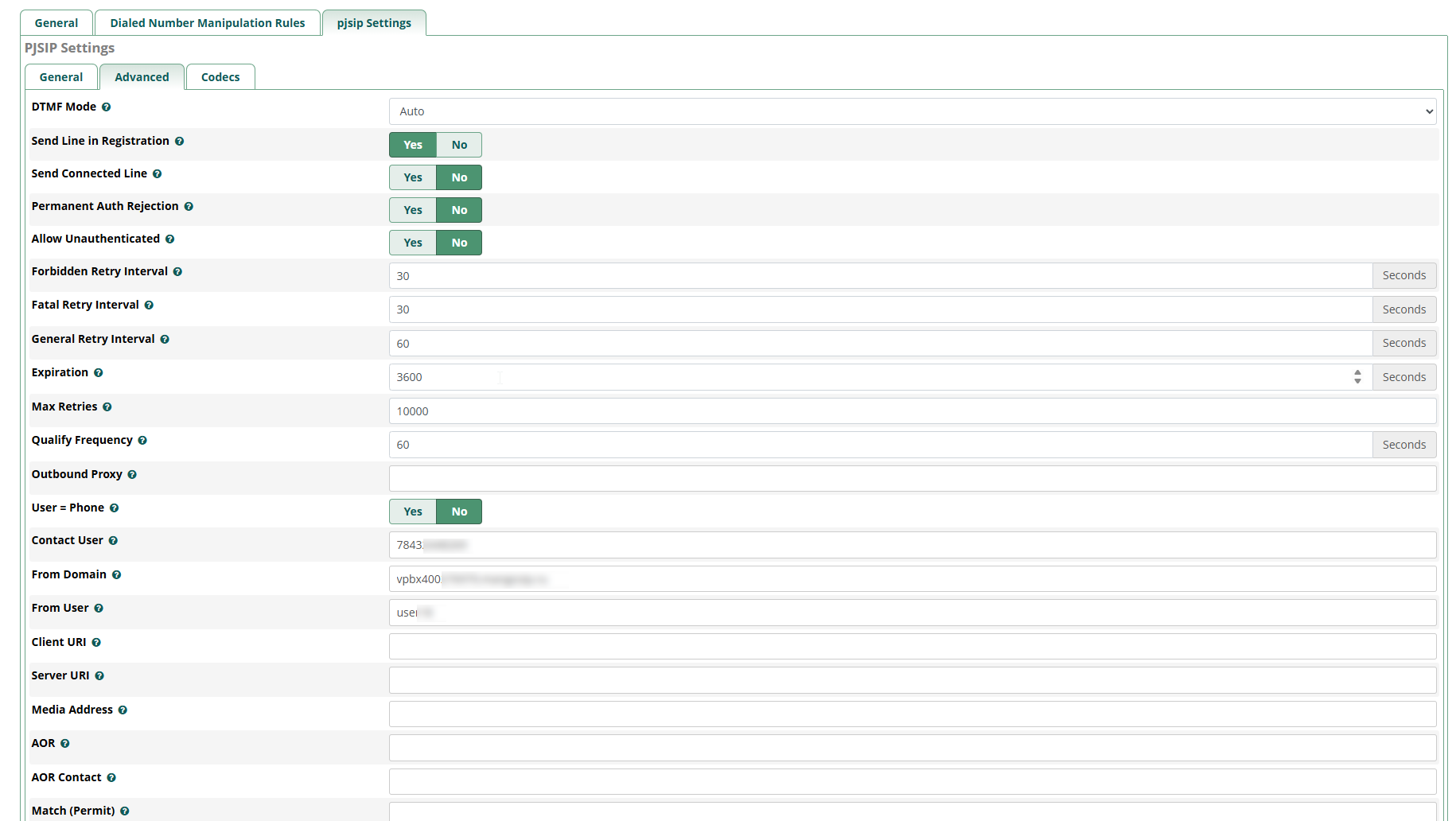The width and height of the screenshot is (1456, 821).
Task: Set Send Line in Registration to No
Action: (x=459, y=145)
